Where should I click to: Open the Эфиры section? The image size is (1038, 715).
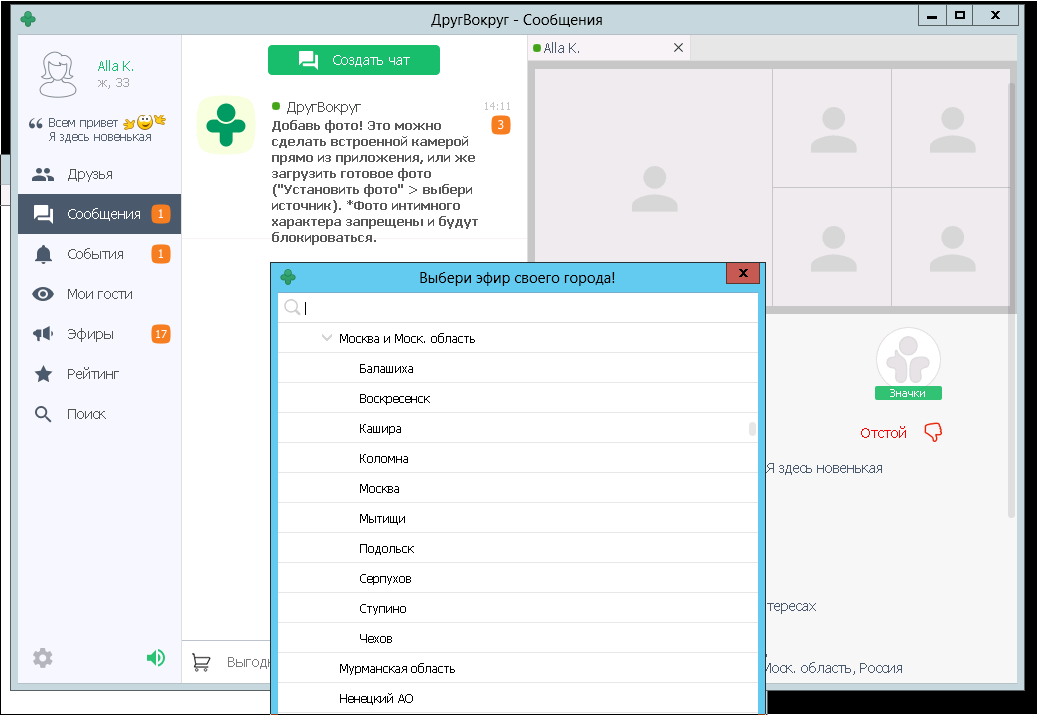click(99, 334)
